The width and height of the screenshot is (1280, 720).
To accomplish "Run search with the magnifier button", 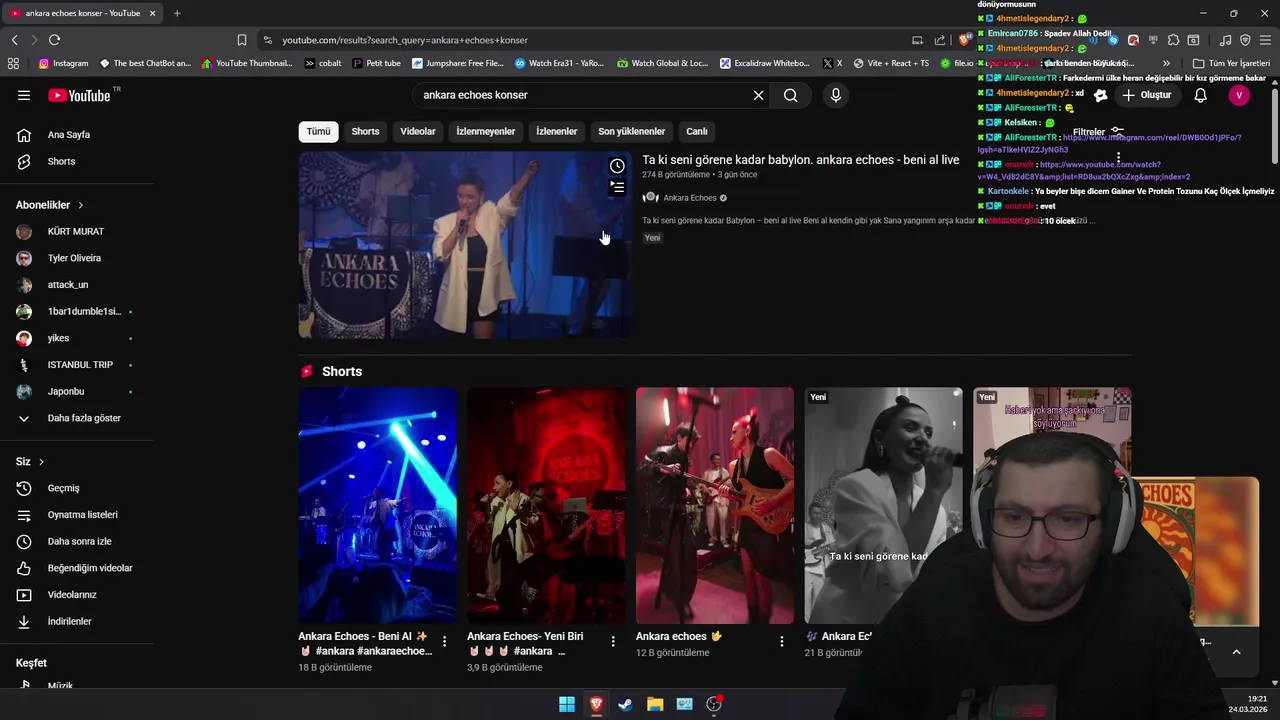I will (791, 95).
